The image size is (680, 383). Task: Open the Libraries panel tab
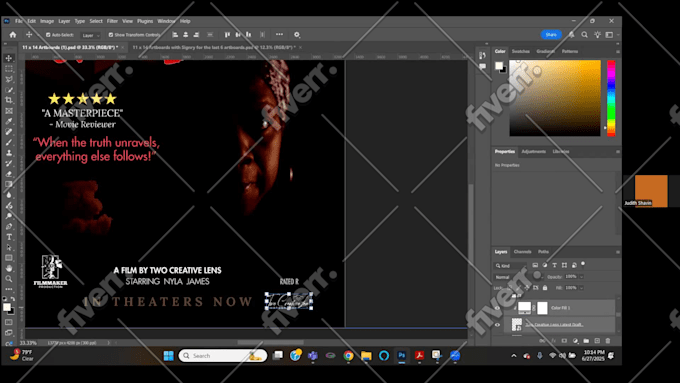point(561,151)
